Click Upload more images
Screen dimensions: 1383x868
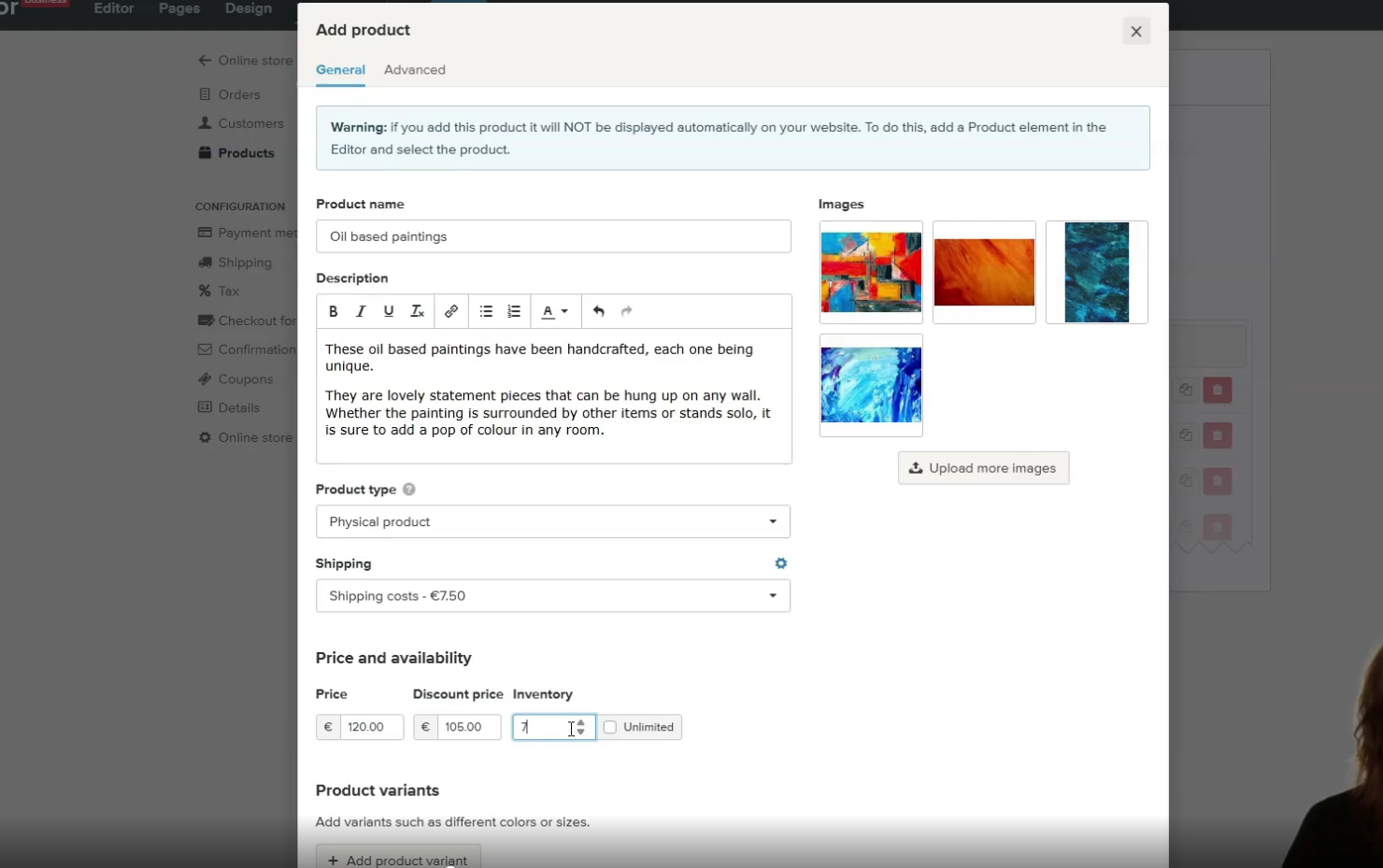(x=983, y=467)
